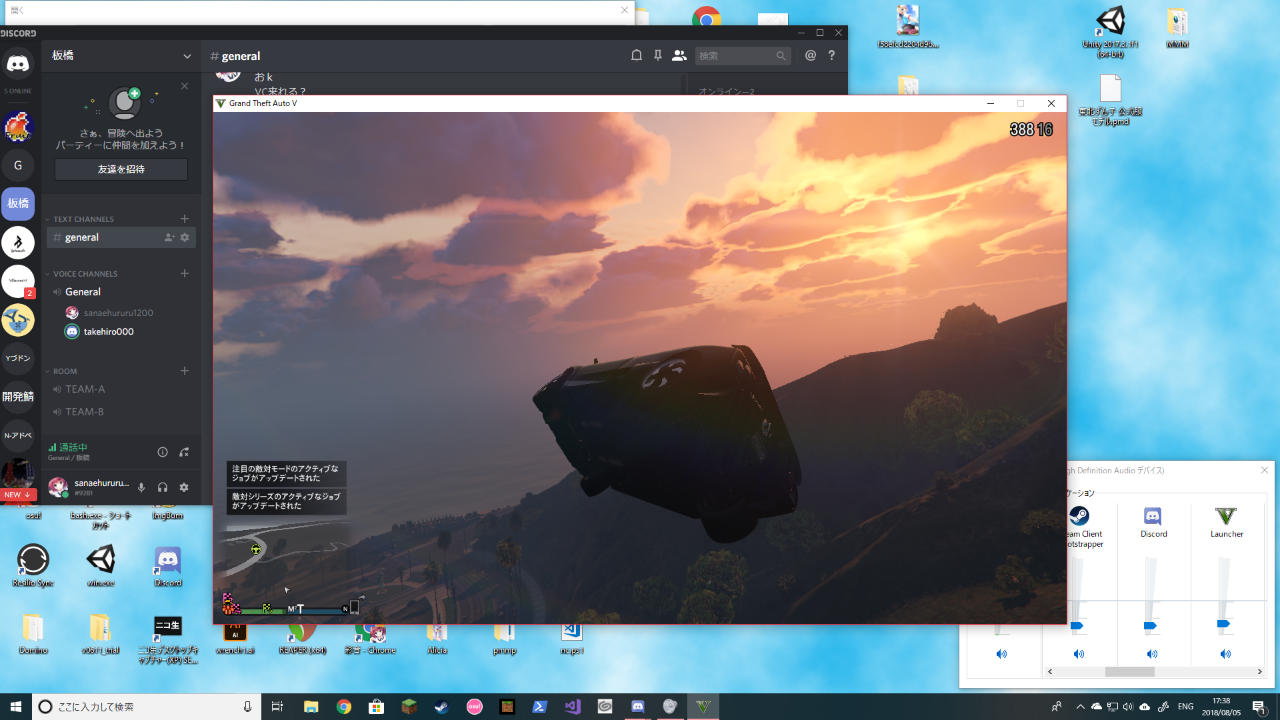This screenshot has height=720, width=1280.
Task: Collapse the ROOM category
Action: click(x=65, y=371)
